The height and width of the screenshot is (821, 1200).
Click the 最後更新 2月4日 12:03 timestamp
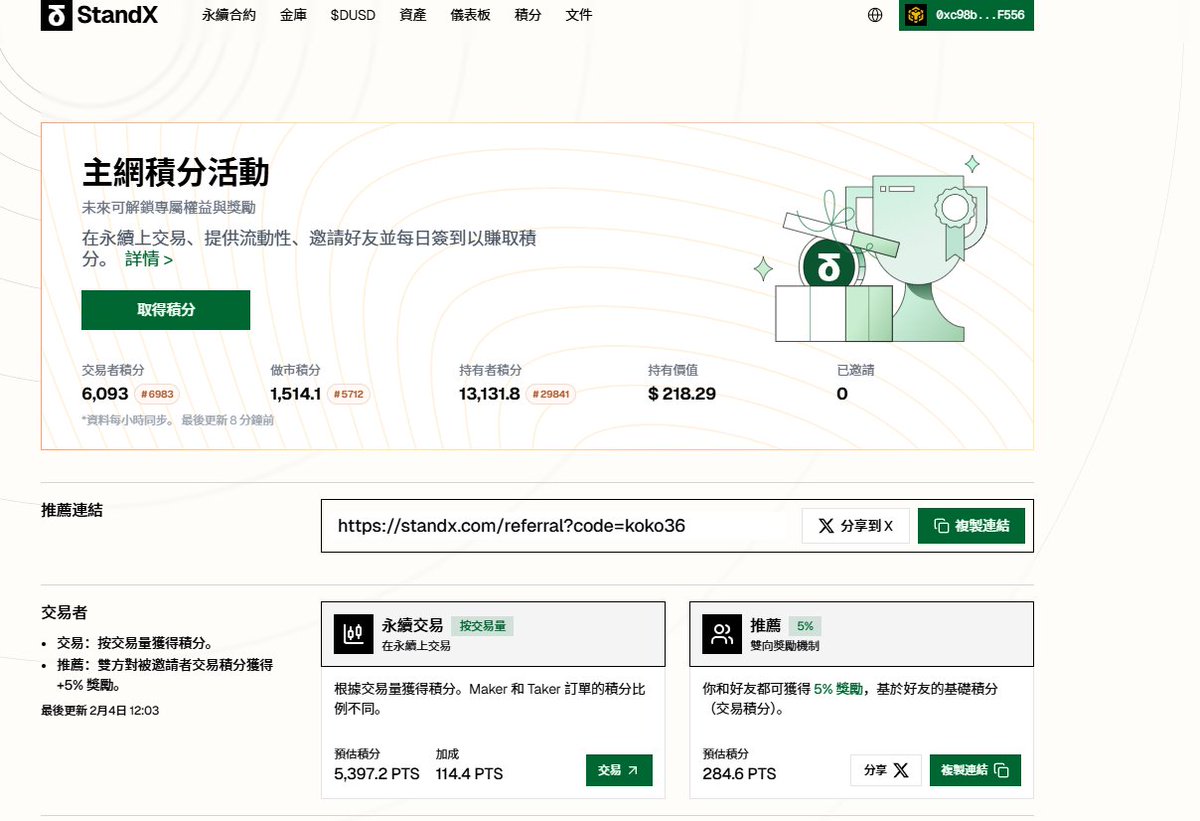[x=100, y=711]
